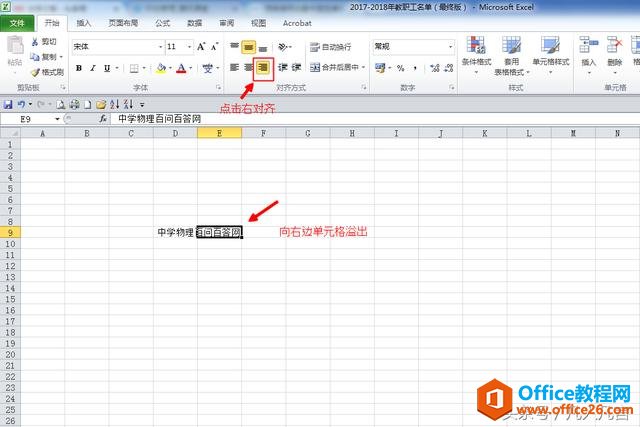Click Insert cells (插入) icon
The height and width of the screenshot is (427, 640).
(589, 45)
